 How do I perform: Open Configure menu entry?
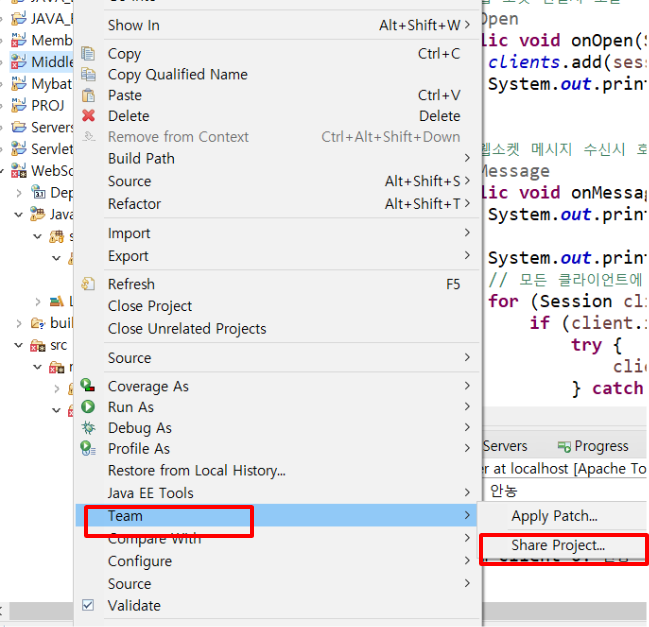pos(140,561)
